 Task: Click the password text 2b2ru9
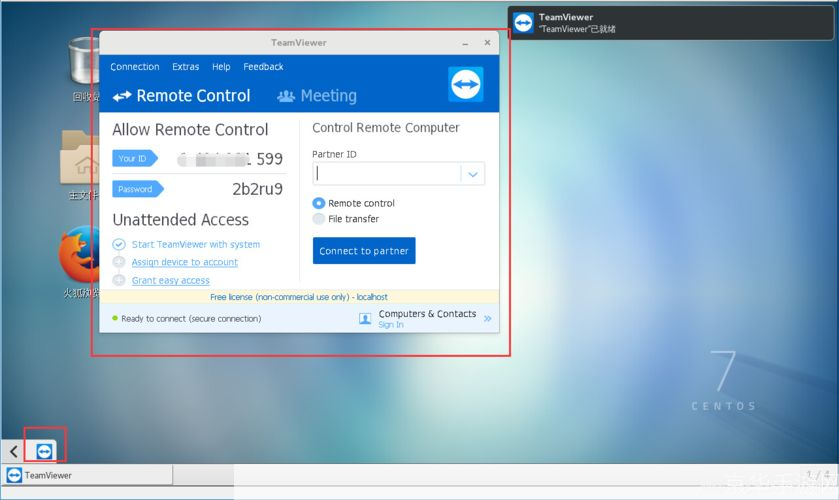point(257,189)
